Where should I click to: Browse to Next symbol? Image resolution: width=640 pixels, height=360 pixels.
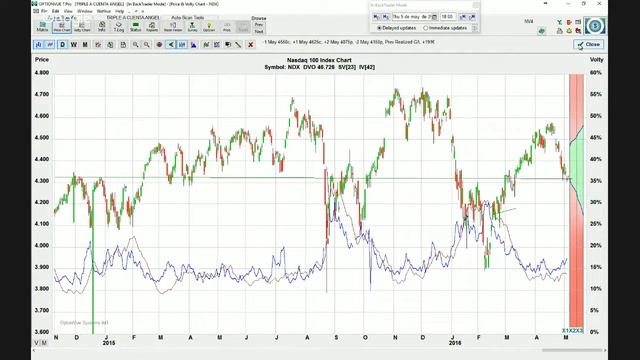259,31
